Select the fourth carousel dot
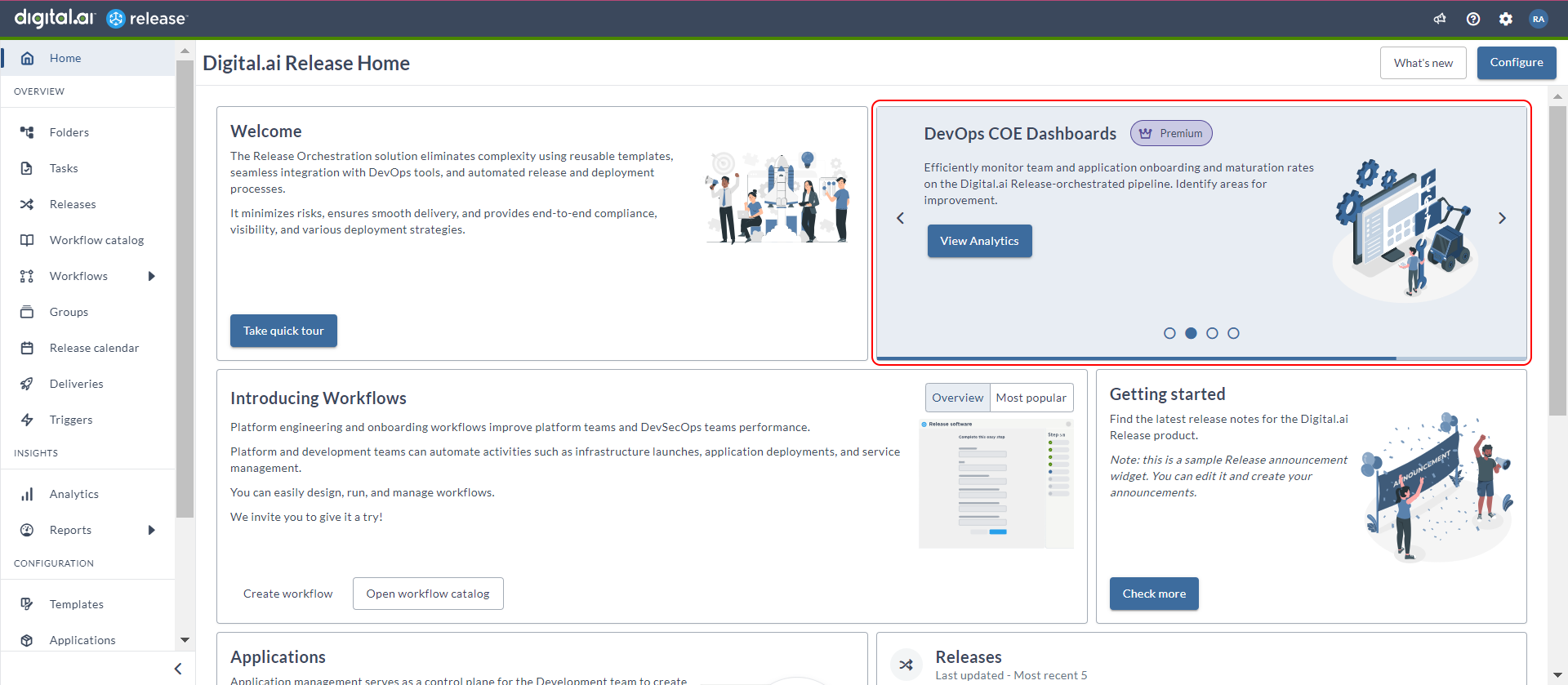The width and height of the screenshot is (1568, 685). (1233, 333)
